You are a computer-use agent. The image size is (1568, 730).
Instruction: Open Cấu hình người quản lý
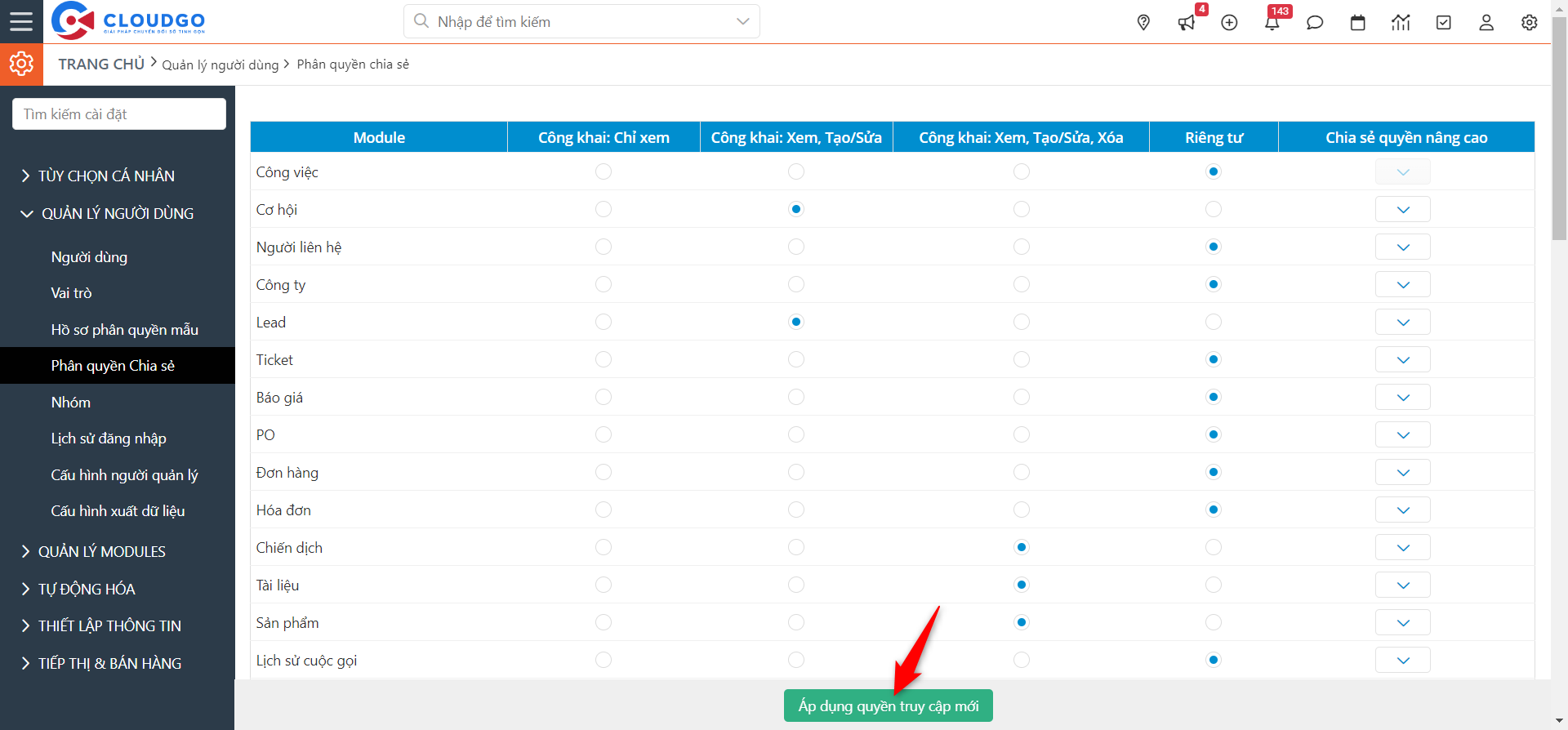click(124, 475)
